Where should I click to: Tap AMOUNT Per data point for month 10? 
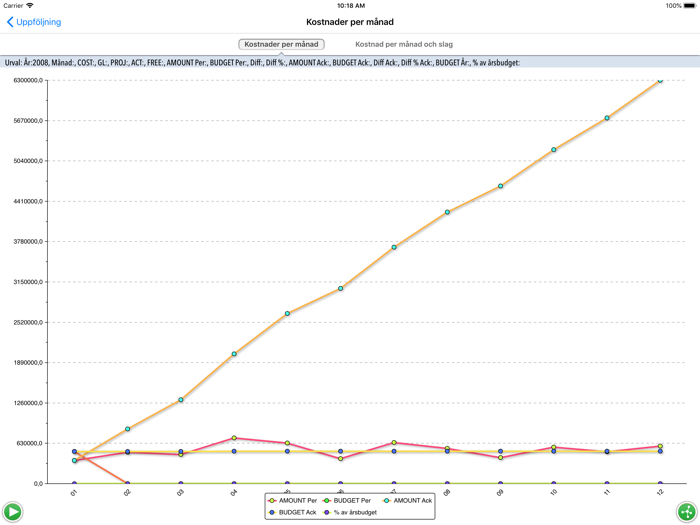coord(554,447)
